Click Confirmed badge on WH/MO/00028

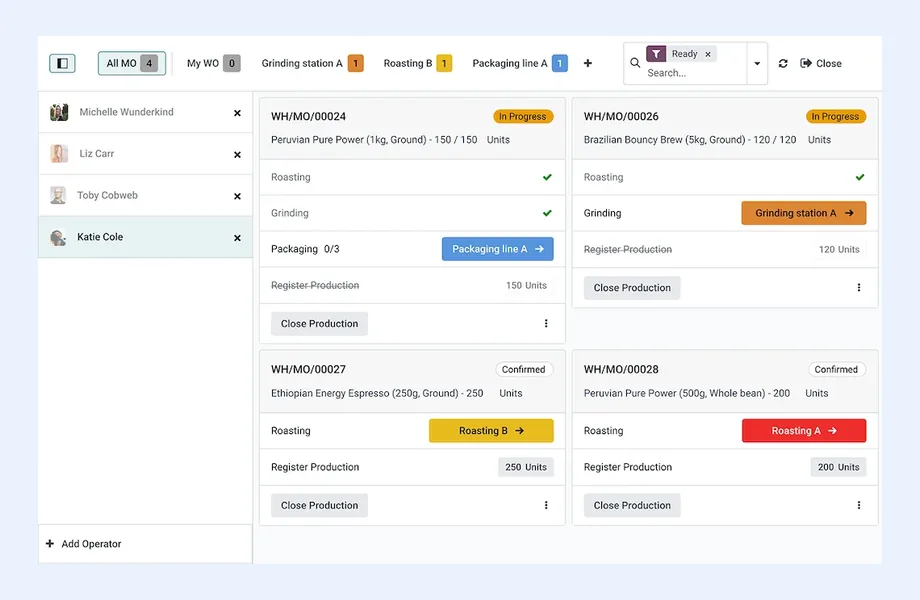click(836, 370)
